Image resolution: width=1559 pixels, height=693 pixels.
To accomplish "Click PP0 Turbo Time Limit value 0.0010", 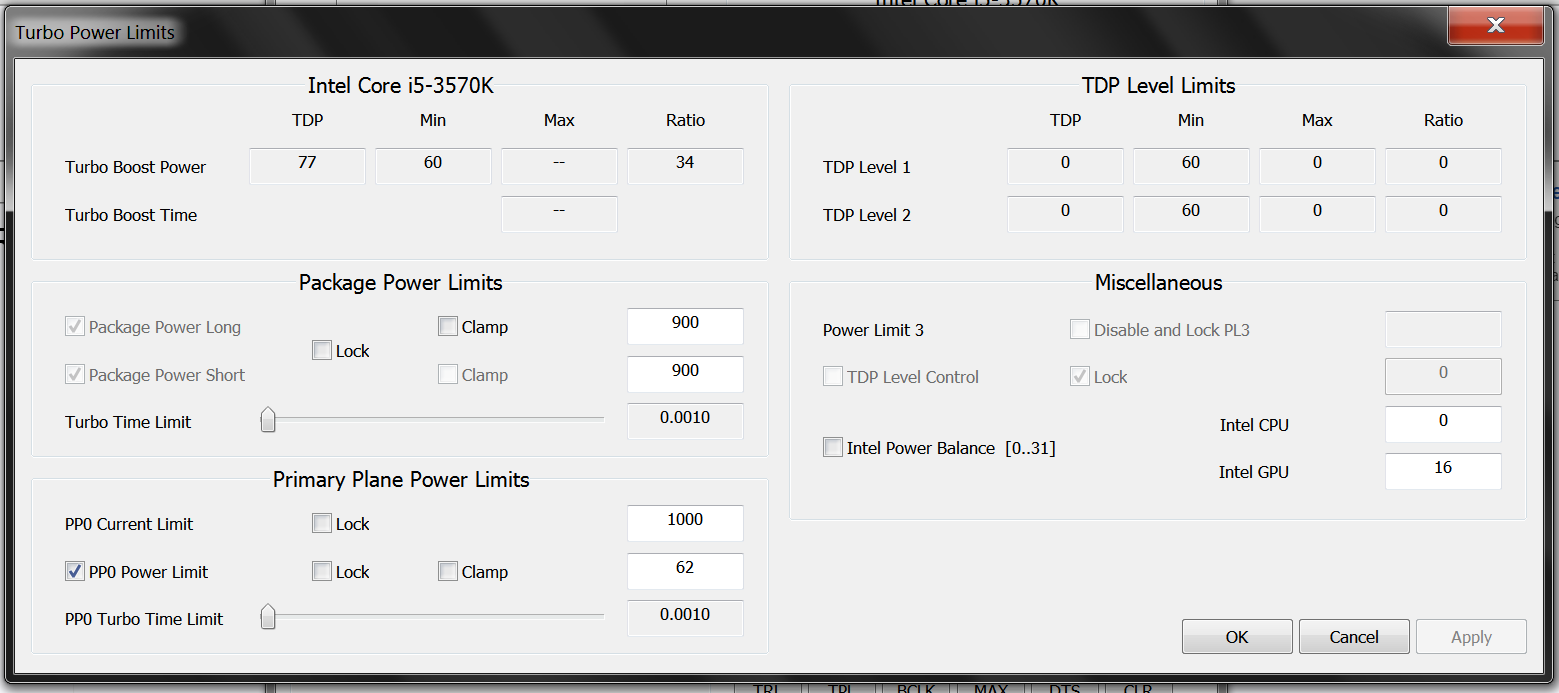I will (685, 618).
